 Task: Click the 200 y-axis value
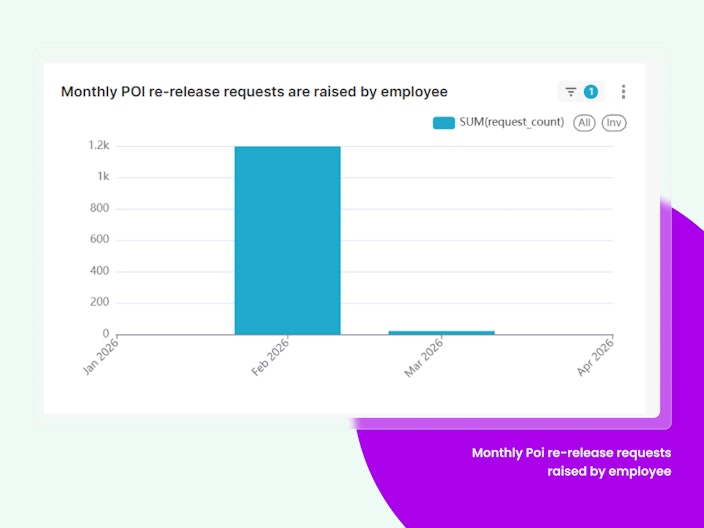pyautogui.click(x=99, y=302)
